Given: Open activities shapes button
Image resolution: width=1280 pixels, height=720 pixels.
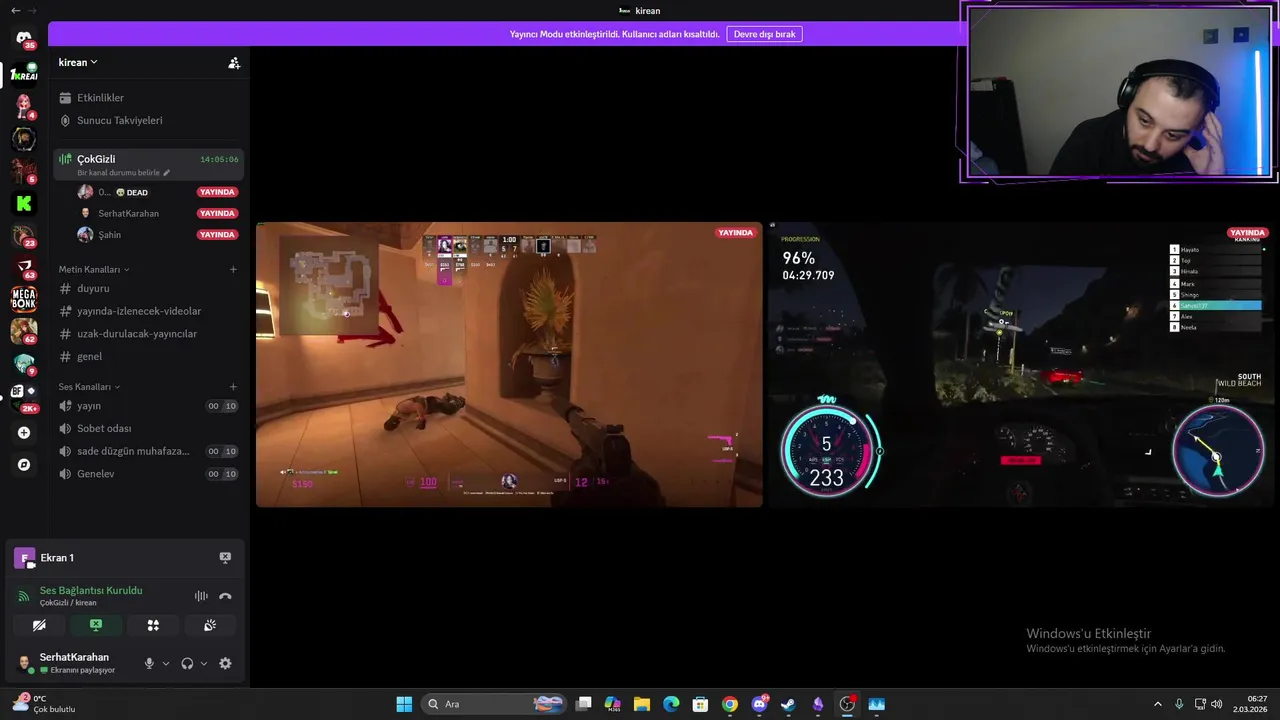Looking at the screenshot, I should click(x=153, y=625).
